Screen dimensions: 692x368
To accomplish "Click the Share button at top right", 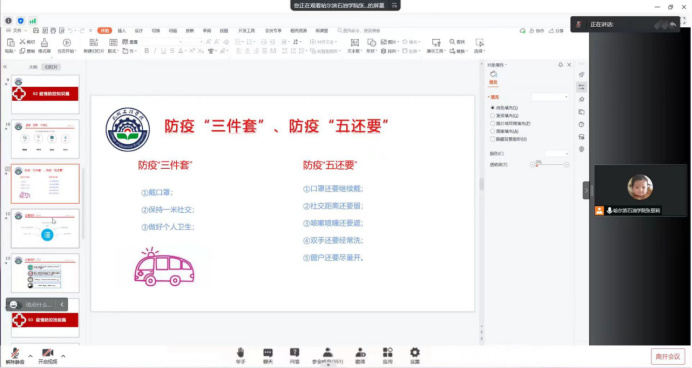I will click(x=556, y=31).
